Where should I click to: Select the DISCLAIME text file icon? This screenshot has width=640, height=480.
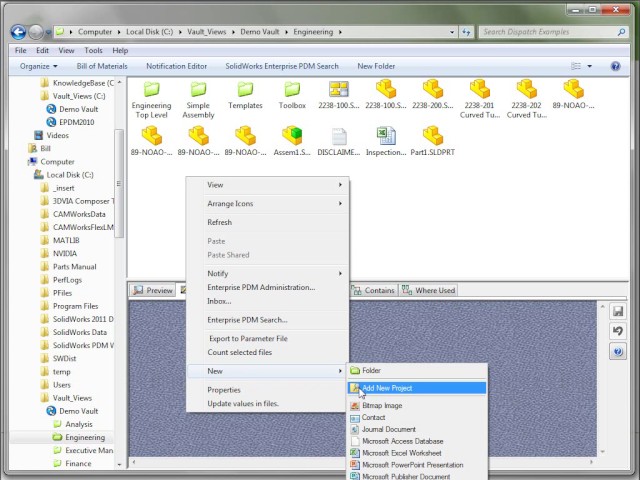pos(339,141)
